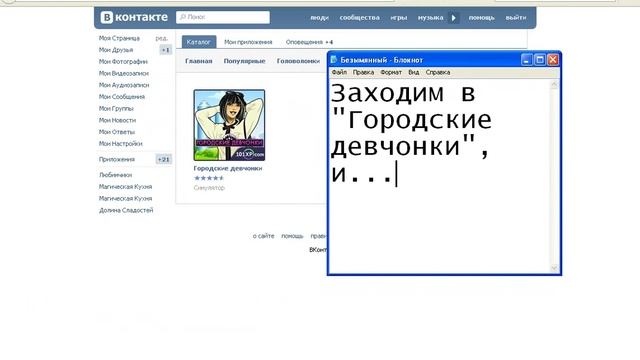Image resolution: width=640 pixels, height=360 pixels.
Task: Open Мои Сообщения in sidebar
Action: 122,97
